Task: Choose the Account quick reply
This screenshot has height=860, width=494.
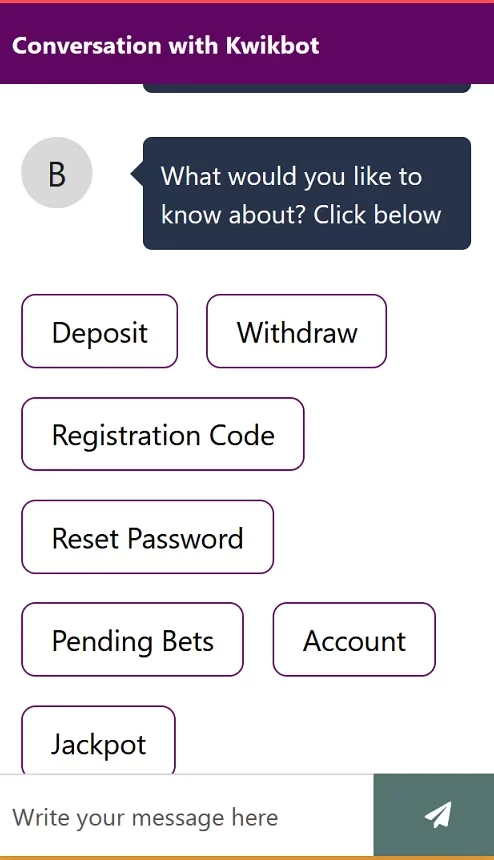Action: point(354,640)
